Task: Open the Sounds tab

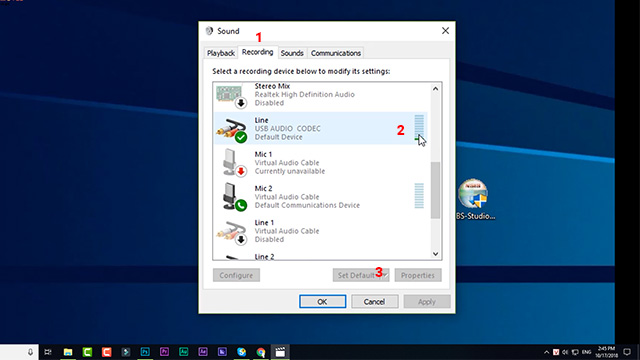Action: pos(292,53)
